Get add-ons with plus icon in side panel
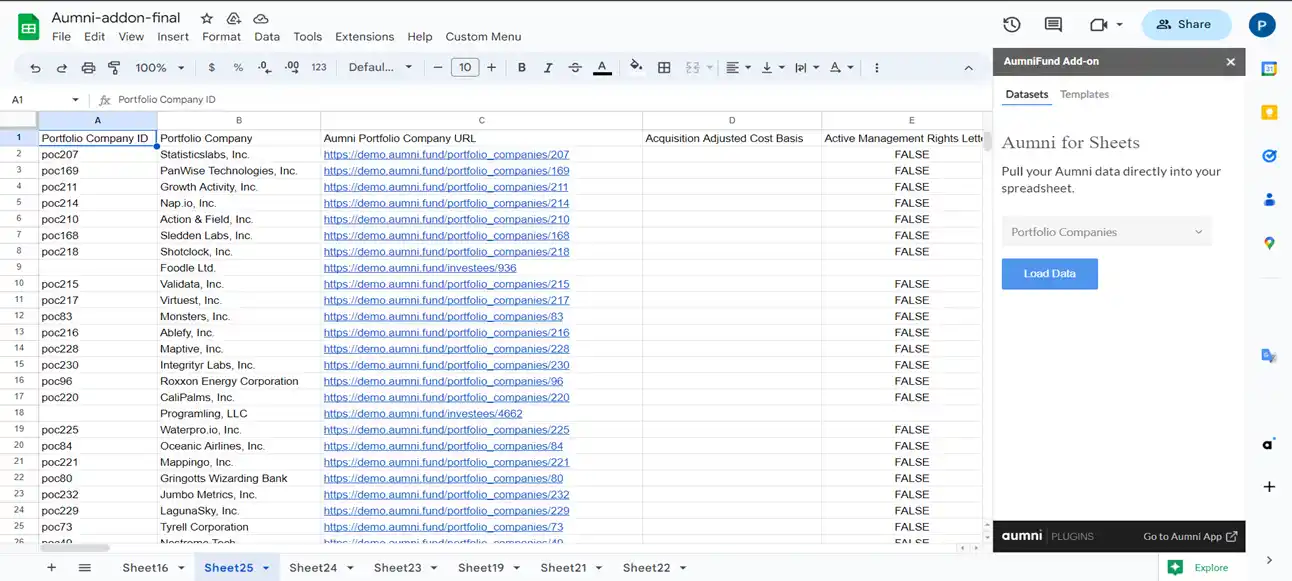 coord(1269,487)
